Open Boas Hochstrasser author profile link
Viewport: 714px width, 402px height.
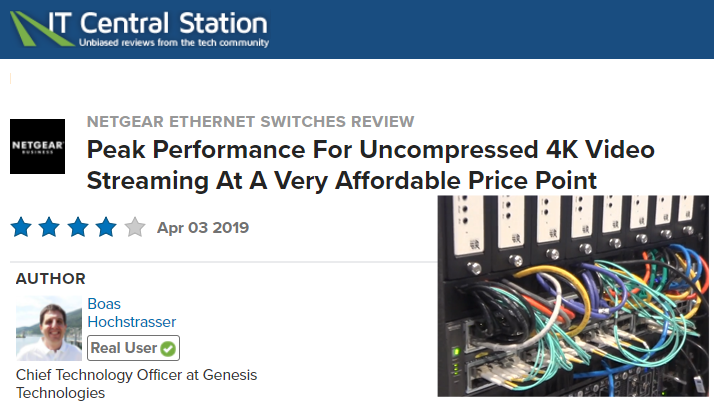(132, 313)
